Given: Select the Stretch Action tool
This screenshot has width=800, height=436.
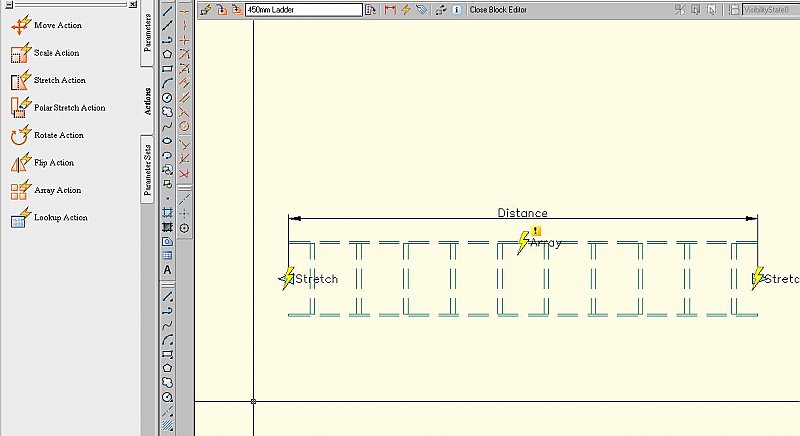Looking at the screenshot, I should point(48,80).
